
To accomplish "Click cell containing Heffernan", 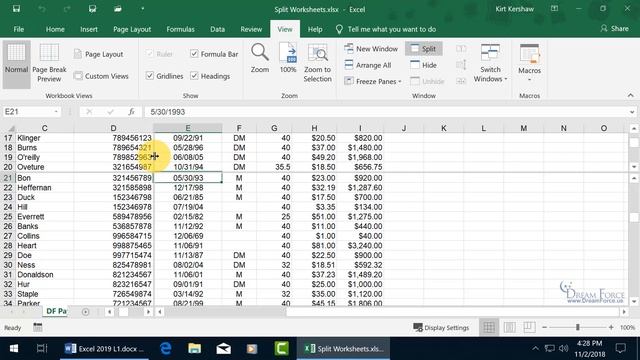I will pos(44,188).
